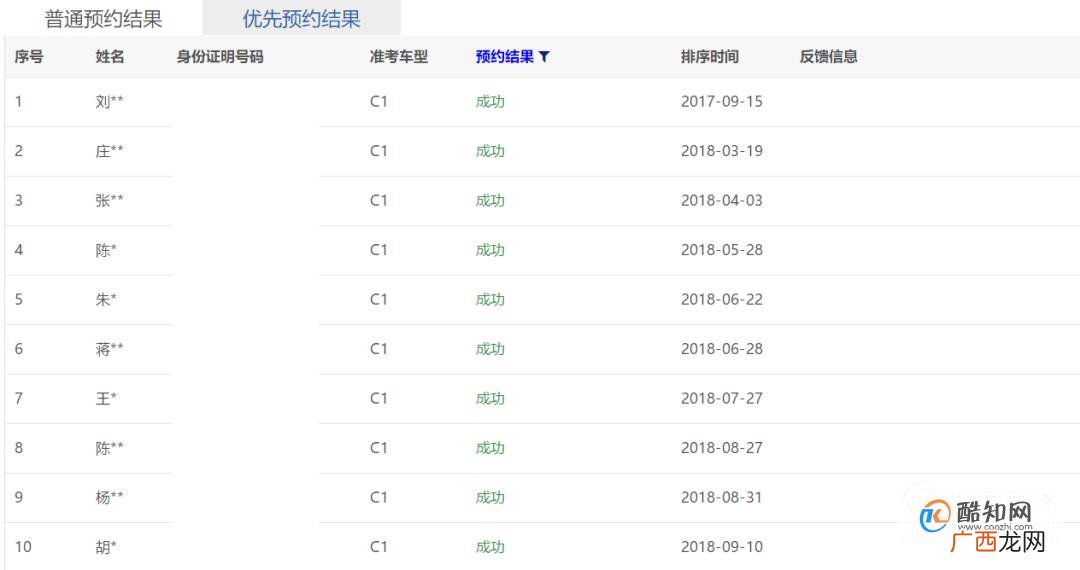Click 成功 result in 胡* row
The image size is (1080, 570).
(490, 547)
